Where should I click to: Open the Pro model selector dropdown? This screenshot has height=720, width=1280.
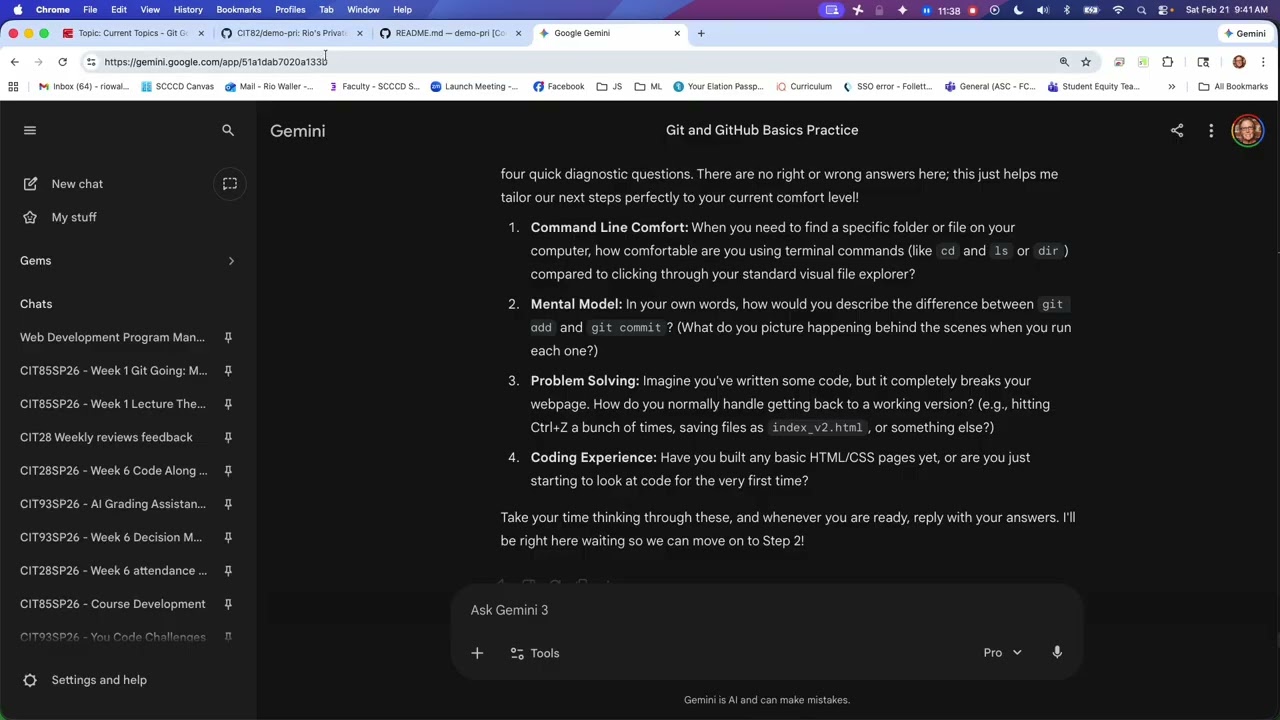pyautogui.click(x=1003, y=653)
